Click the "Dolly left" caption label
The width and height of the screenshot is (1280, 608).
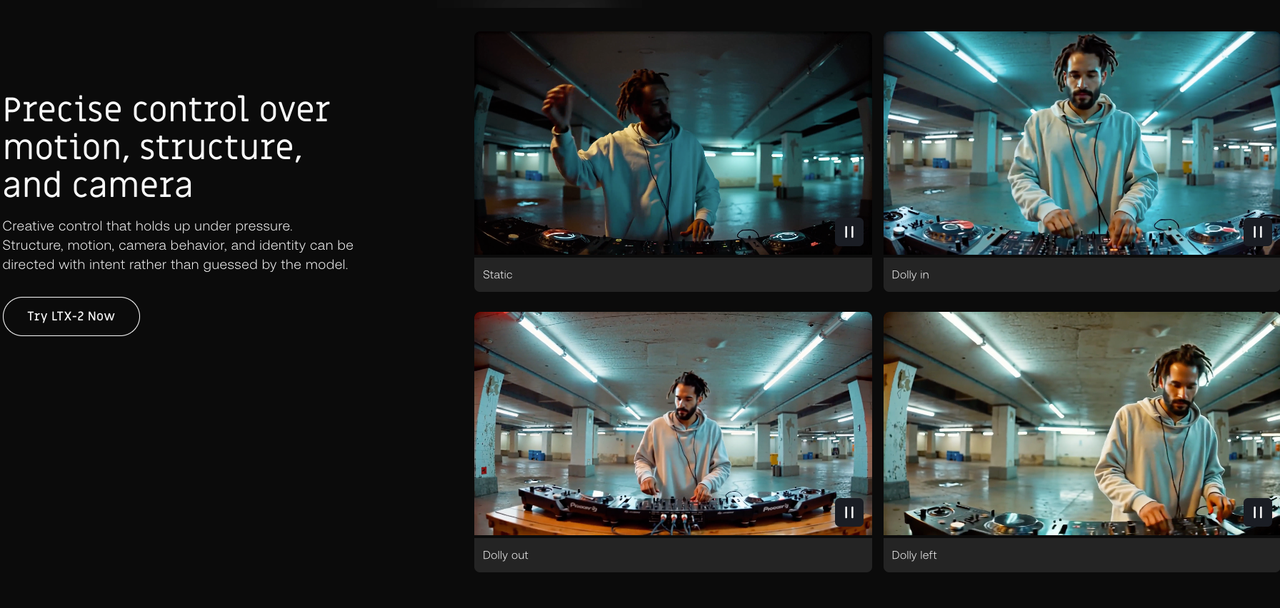coord(914,555)
